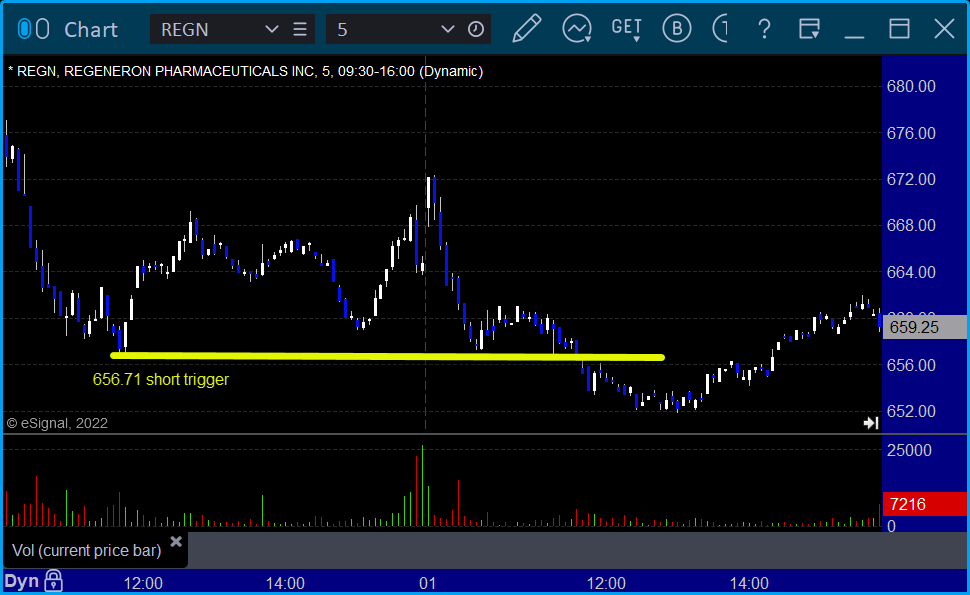Viewport: 970px width, 595px height.
Task: Click the partially shown circled T icon
Action: (x=720, y=28)
